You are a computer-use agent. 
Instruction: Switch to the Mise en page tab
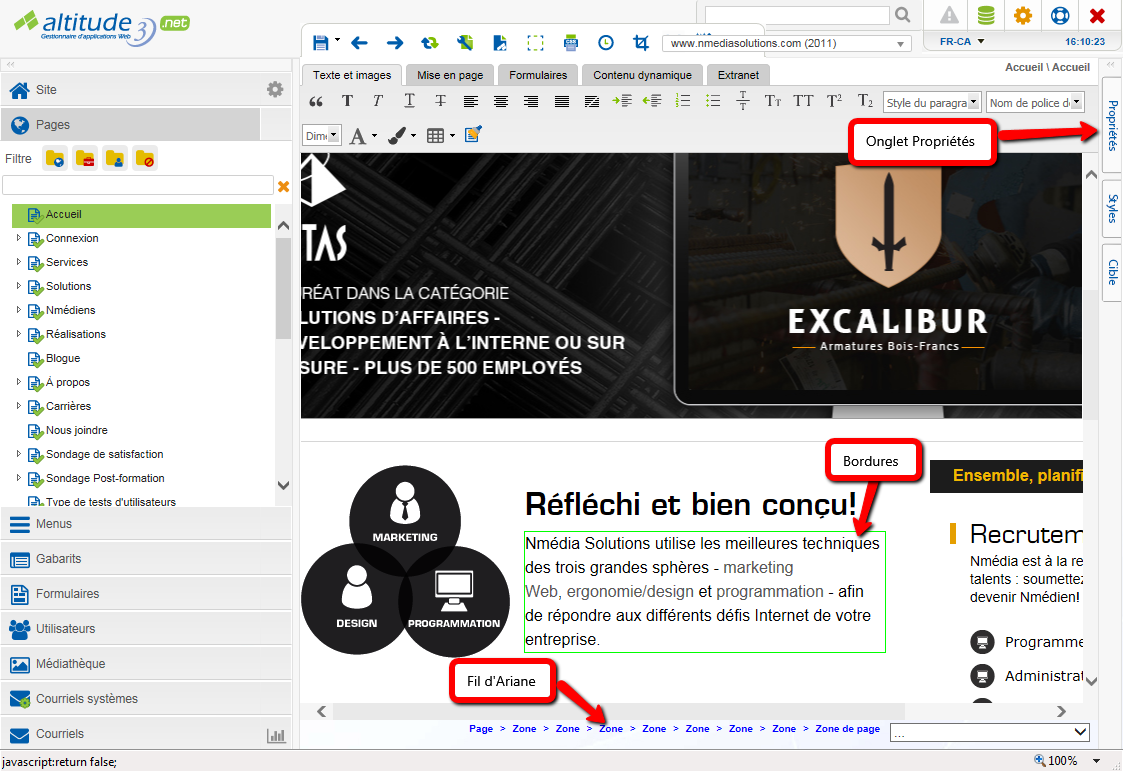click(450, 75)
